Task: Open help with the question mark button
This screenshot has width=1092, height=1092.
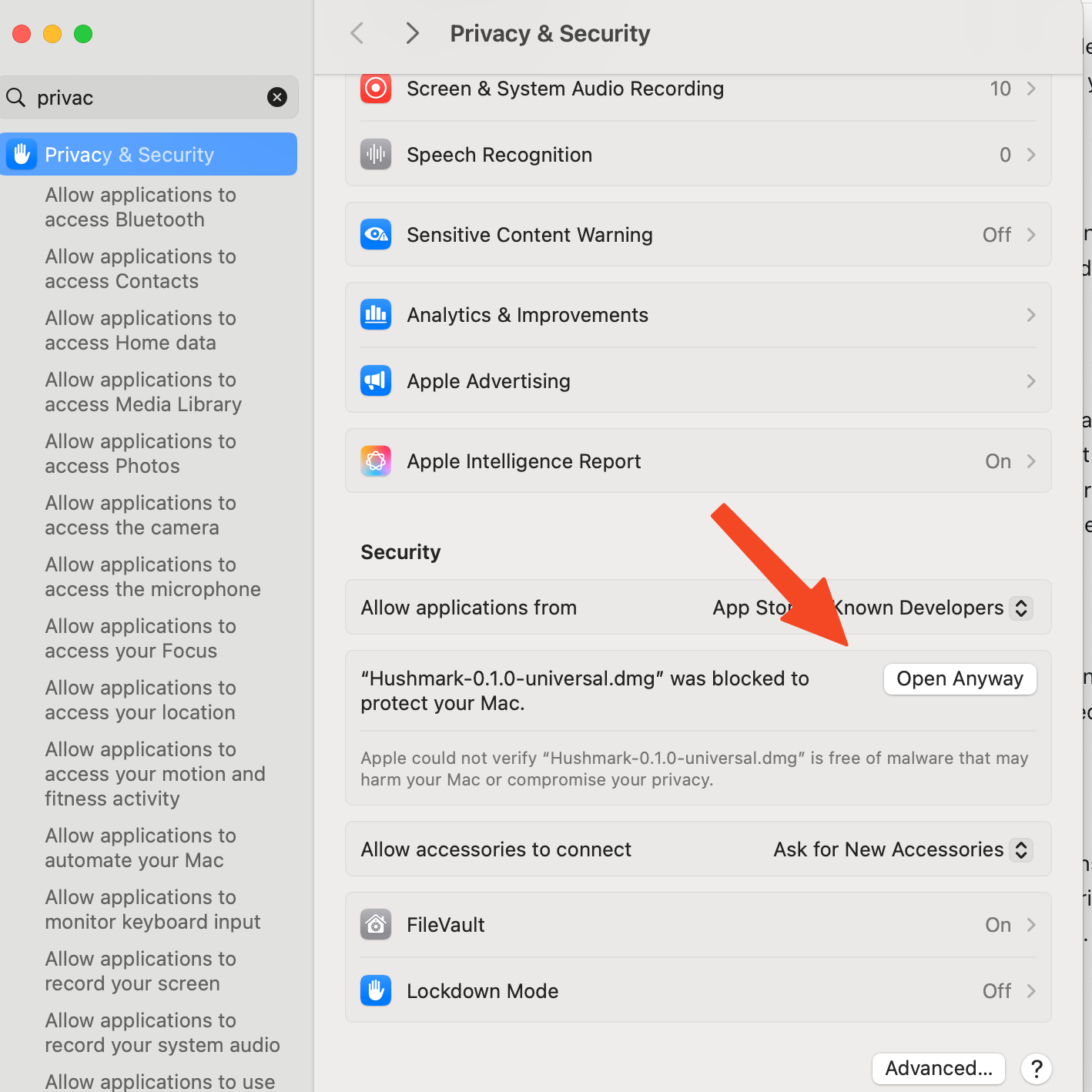Action: pos(1037,1068)
